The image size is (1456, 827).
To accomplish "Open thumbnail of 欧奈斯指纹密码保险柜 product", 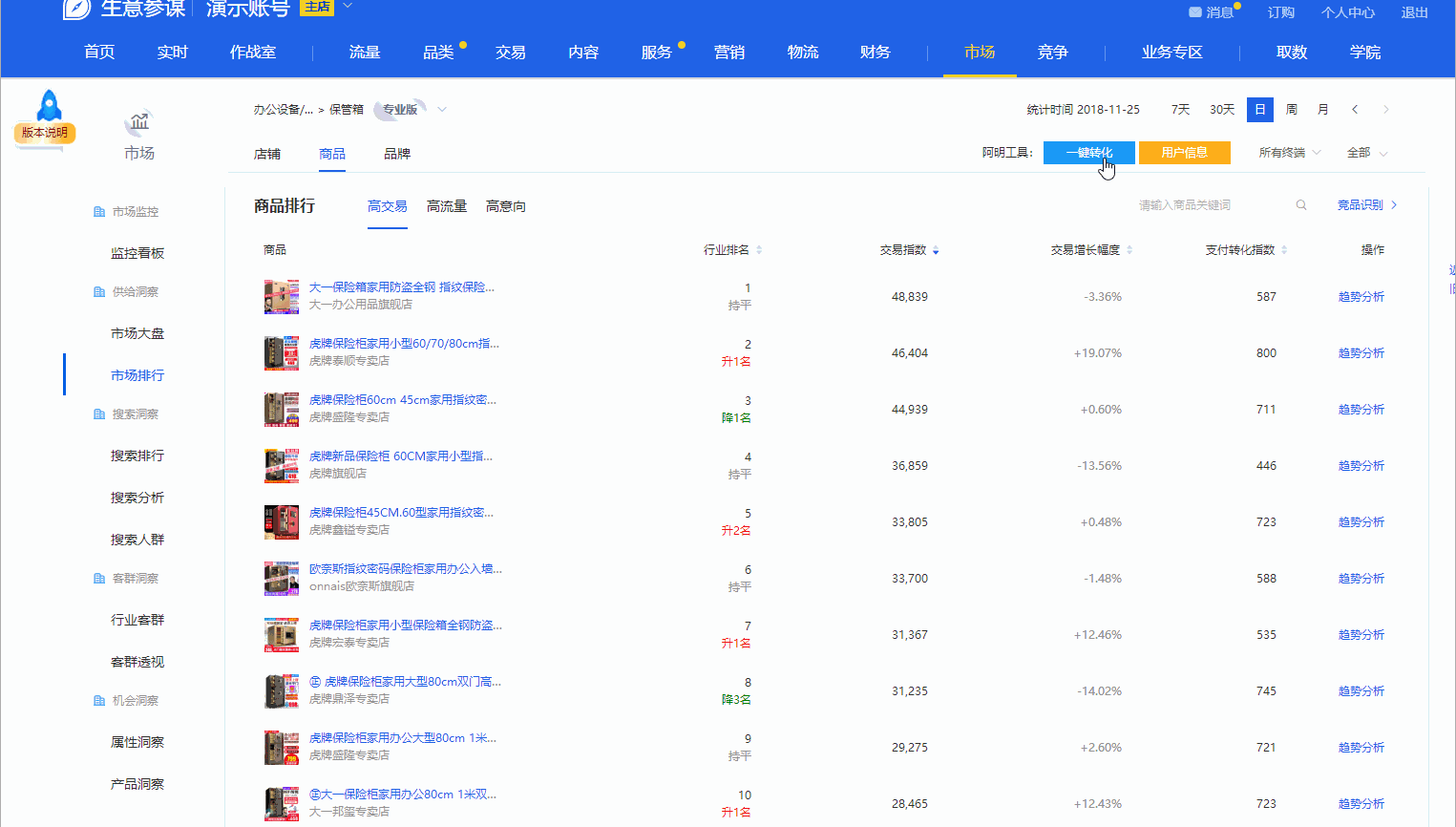I will 282,579.
